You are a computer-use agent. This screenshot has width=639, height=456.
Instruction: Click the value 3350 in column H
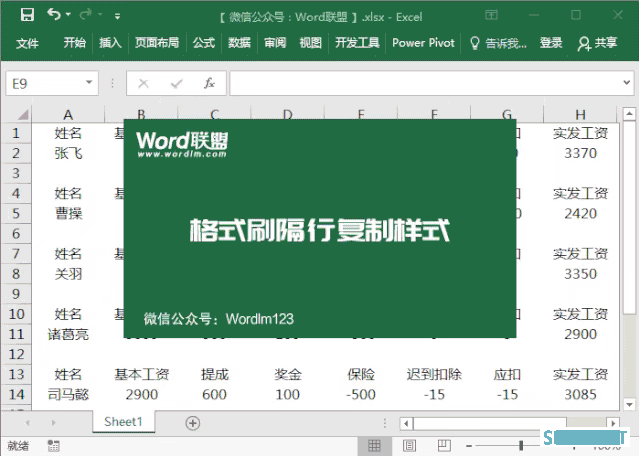pos(580,274)
